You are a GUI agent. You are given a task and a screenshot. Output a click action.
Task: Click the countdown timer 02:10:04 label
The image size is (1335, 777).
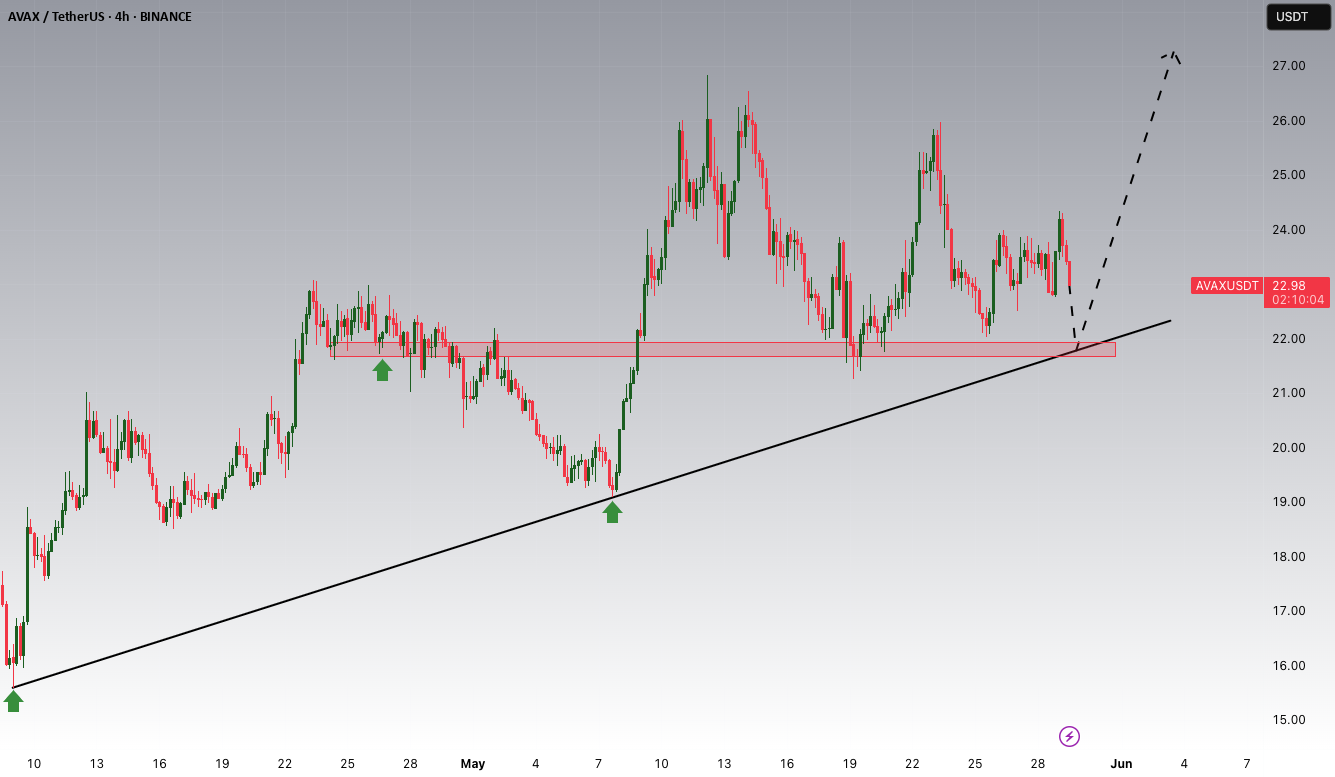[1297, 300]
